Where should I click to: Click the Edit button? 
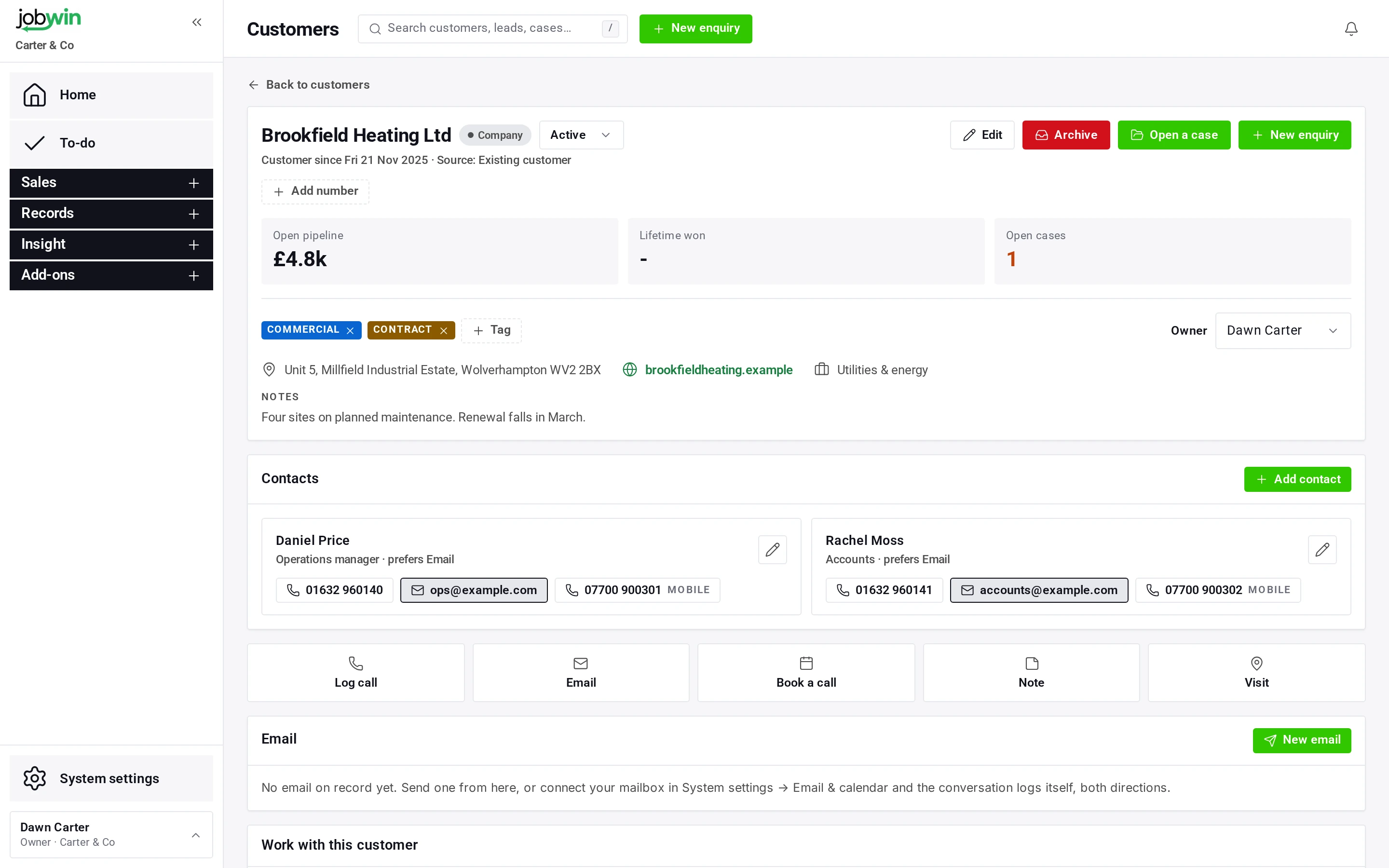tap(981, 135)
